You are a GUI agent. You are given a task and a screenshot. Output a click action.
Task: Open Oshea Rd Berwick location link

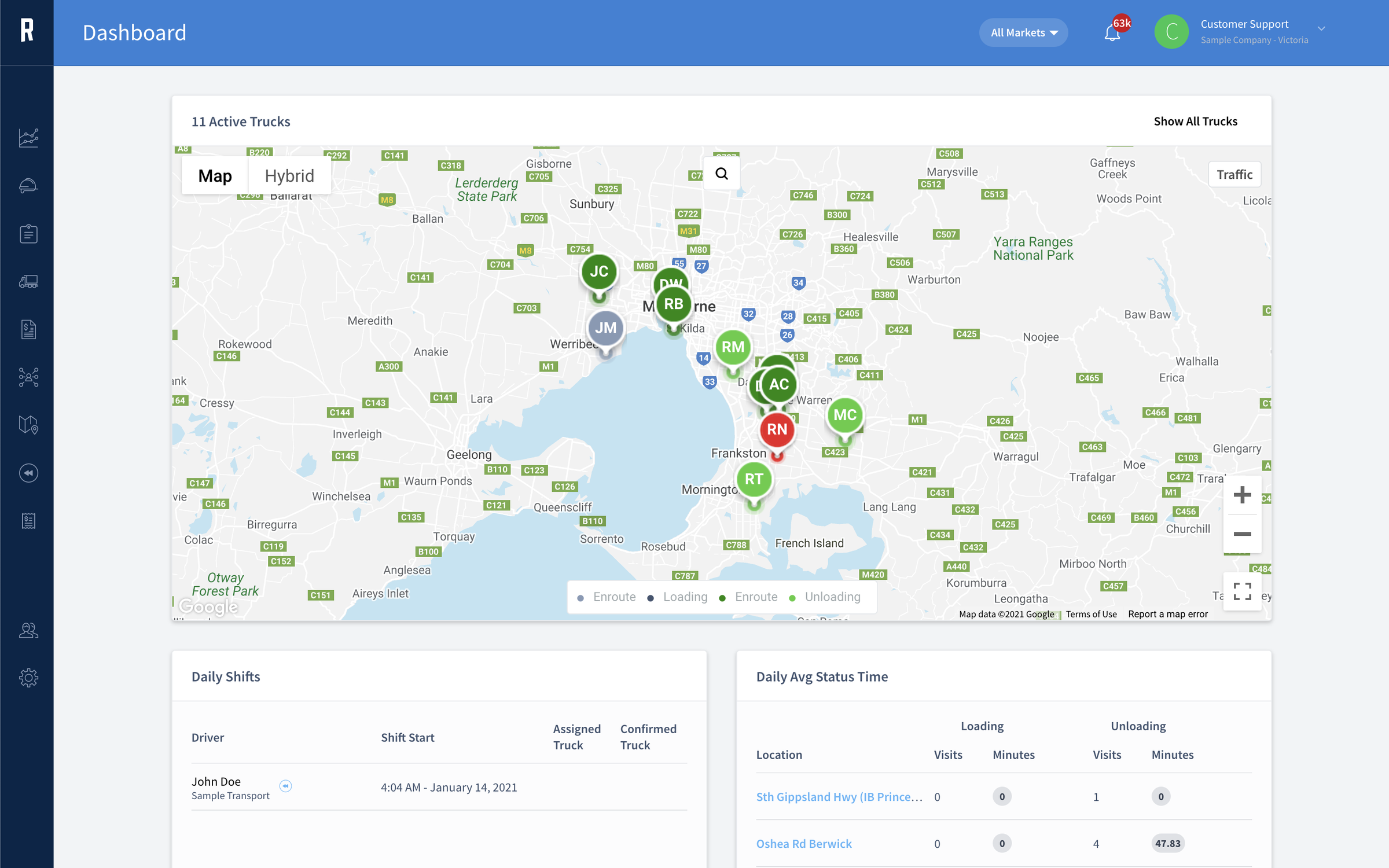(804, 844)
